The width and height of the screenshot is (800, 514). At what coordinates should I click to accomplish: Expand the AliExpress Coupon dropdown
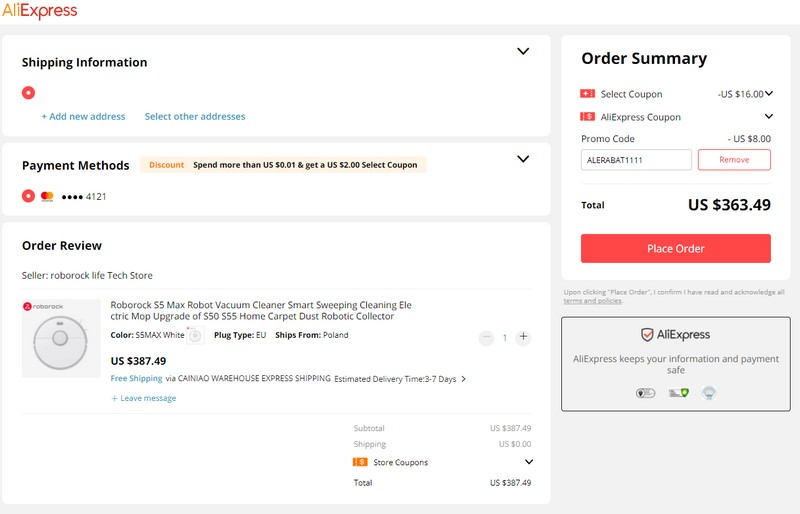(x=769, y=116)
